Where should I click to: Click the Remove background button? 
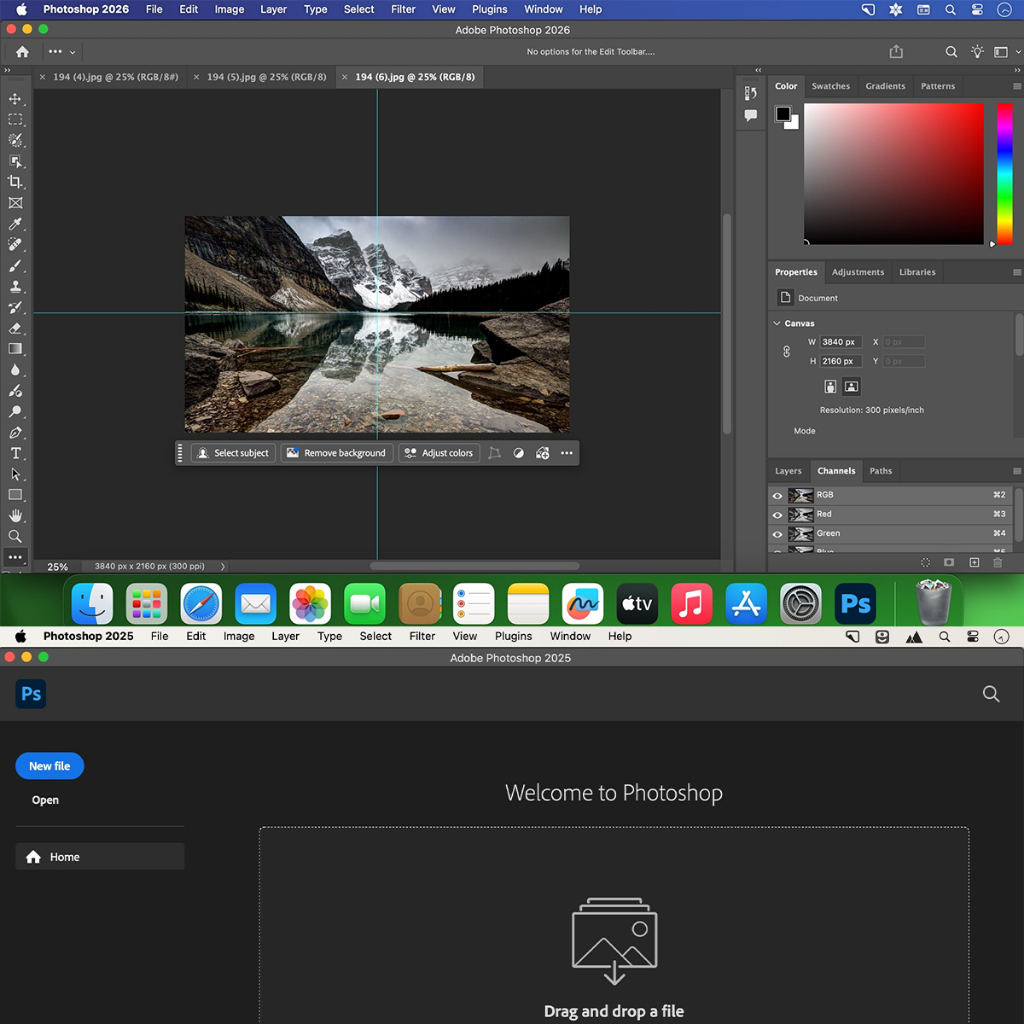[337, 453]
